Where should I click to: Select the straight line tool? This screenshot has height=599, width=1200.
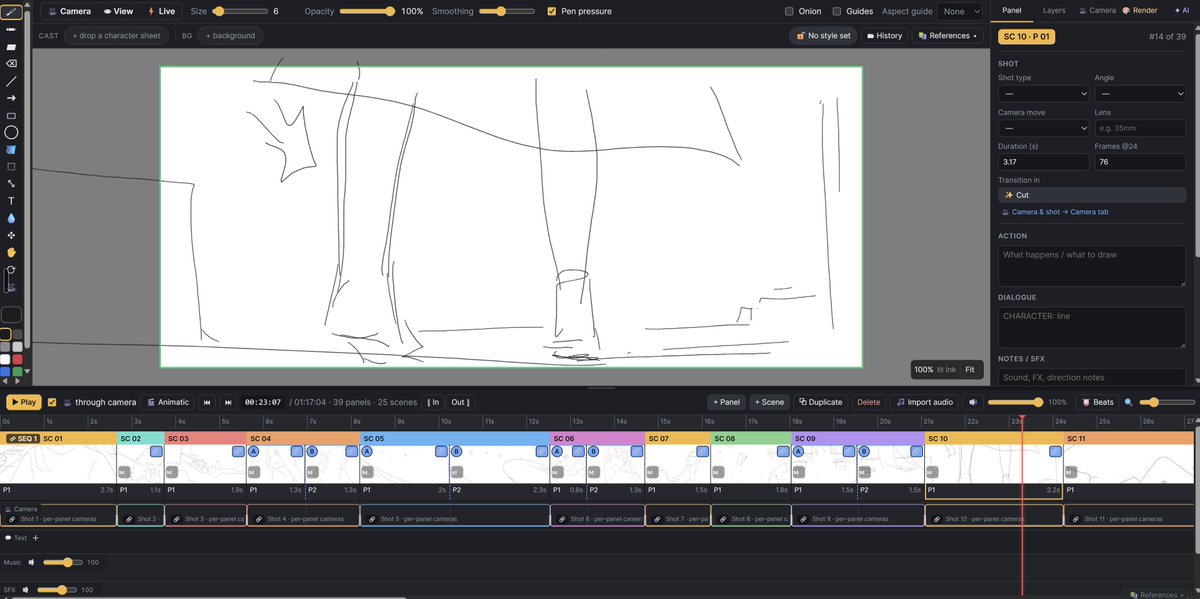tap(11, 81)
